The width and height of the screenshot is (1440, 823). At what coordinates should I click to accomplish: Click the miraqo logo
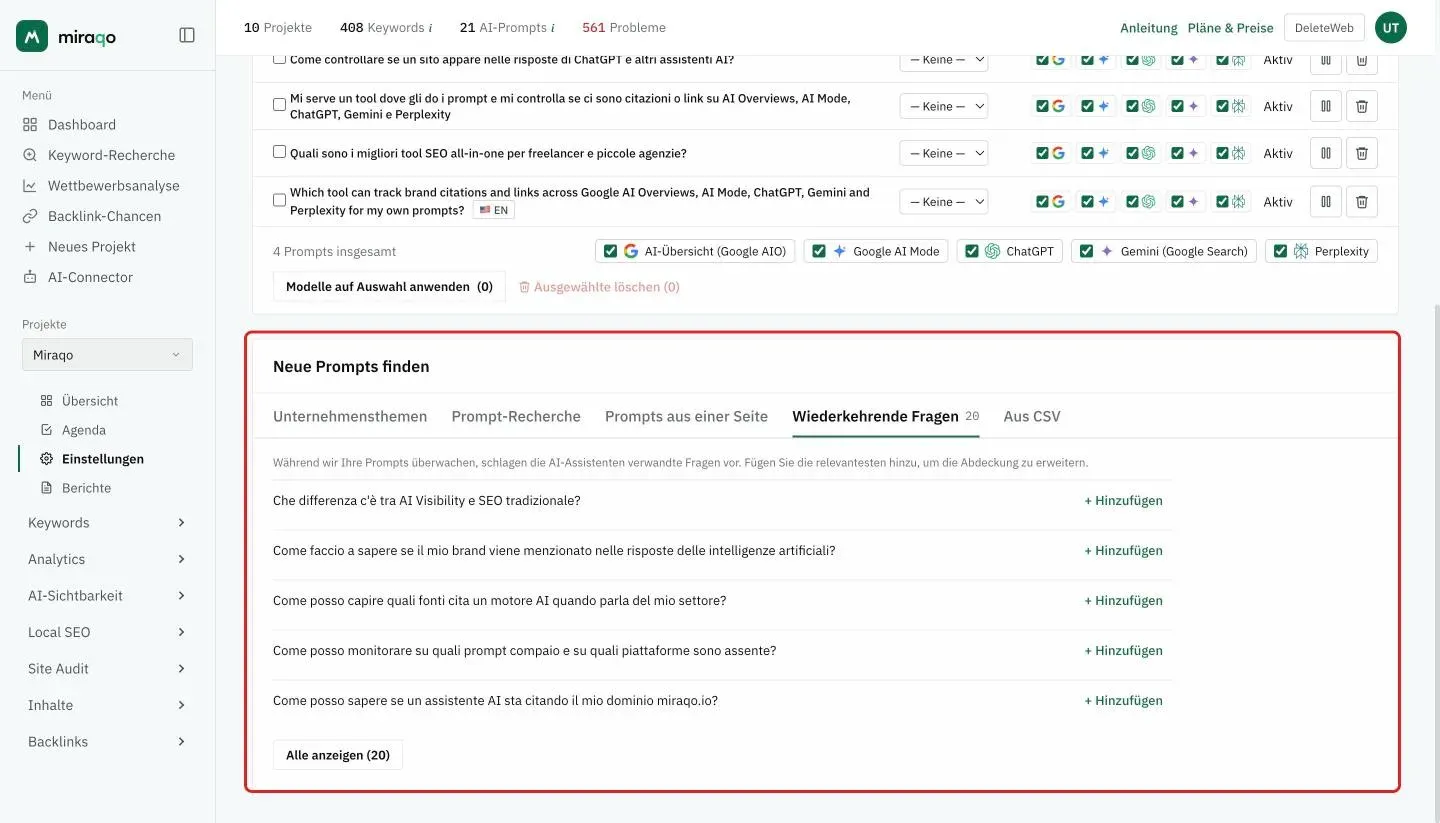coord(66,36)
